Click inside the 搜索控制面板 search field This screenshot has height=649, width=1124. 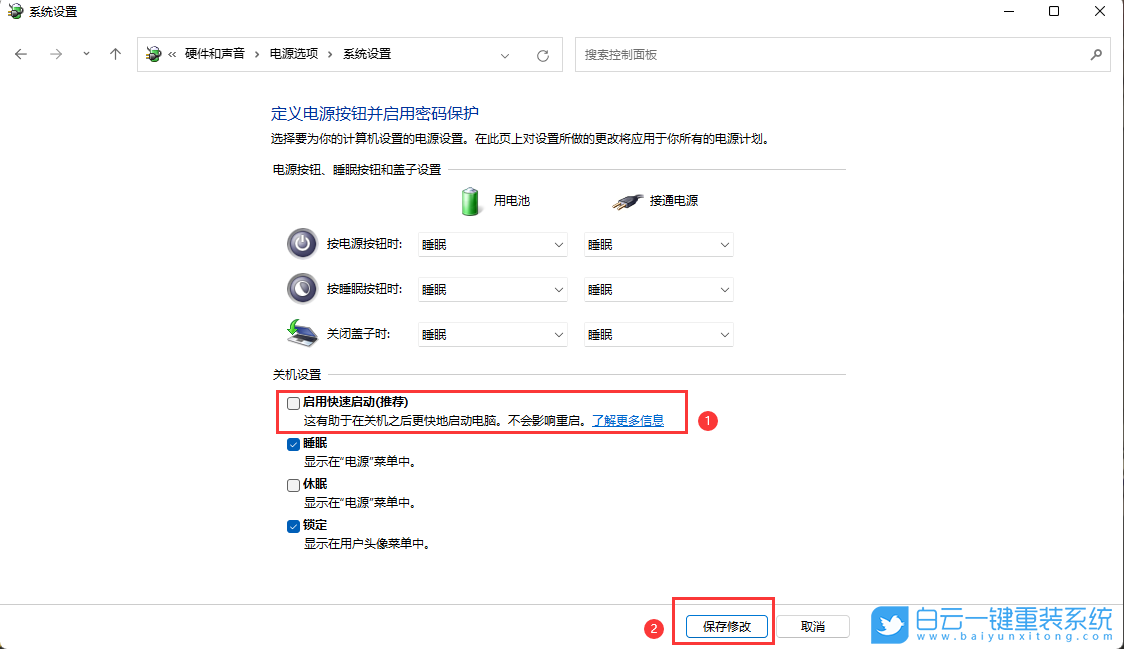click(840, 55)
